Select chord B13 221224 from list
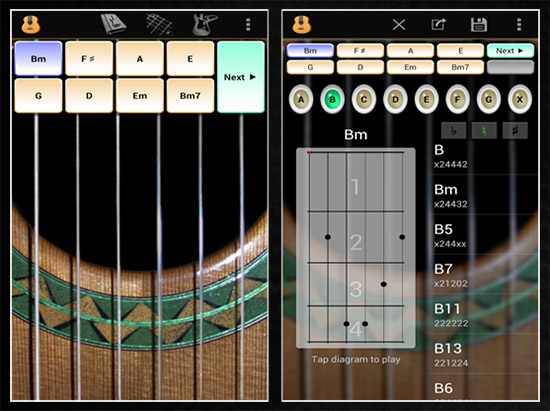The width and height of the screenshot is (550, 411). pyautogui.click(x=484, y=353)
